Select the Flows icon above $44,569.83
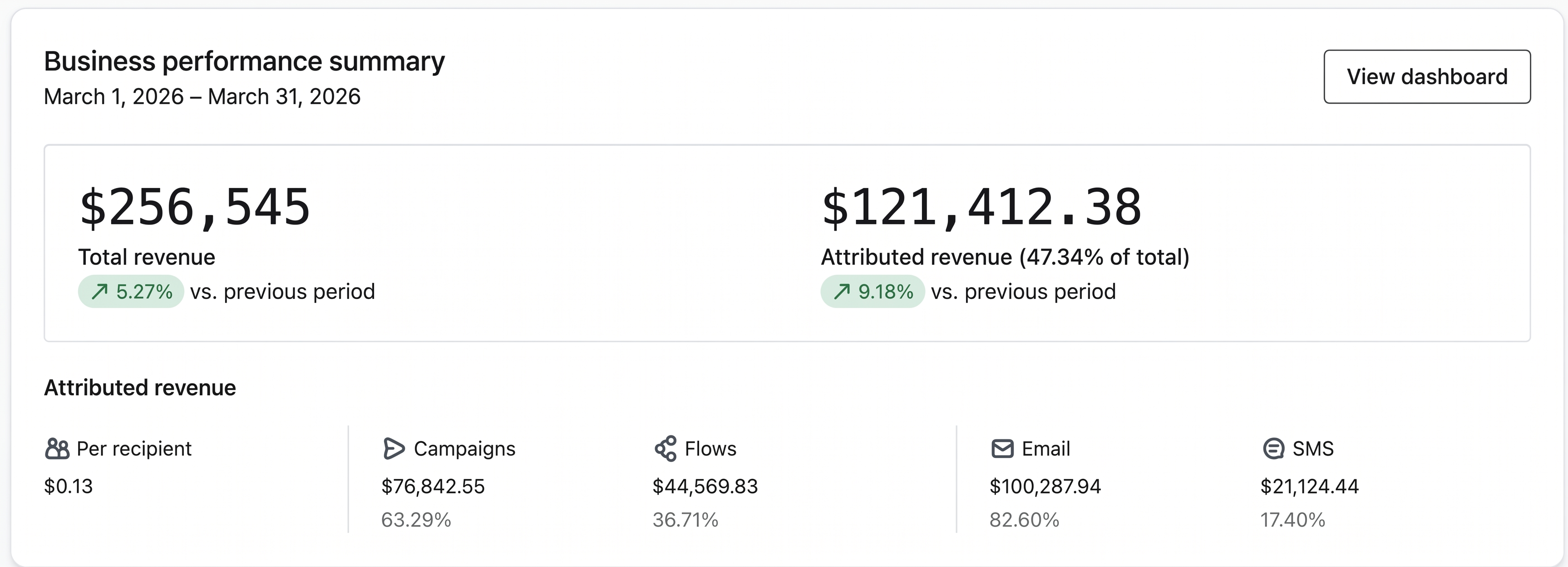Viewport: 1568px width, 567px height. pos(666,449)
